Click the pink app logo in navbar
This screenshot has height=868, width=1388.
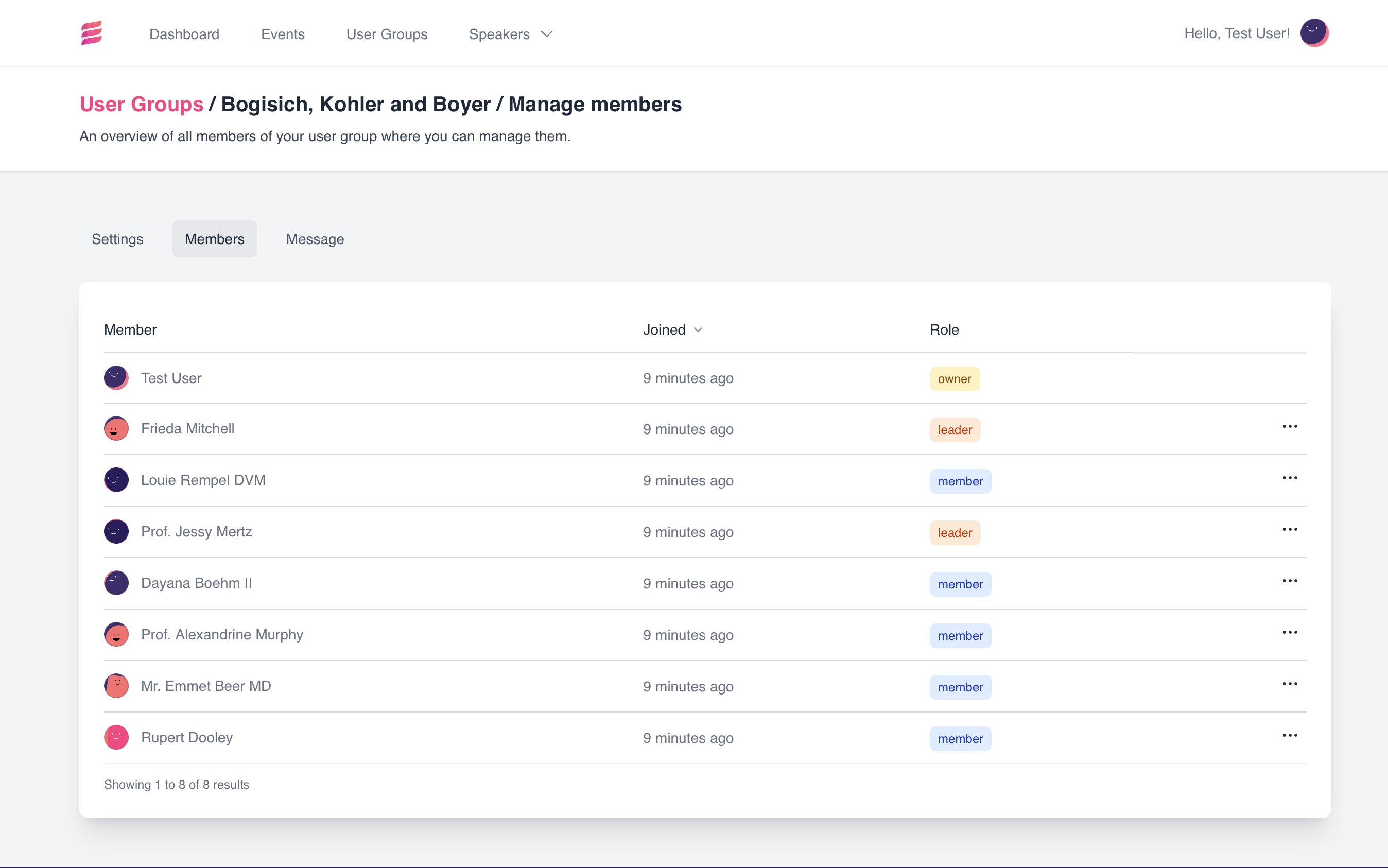click(x=92, y=33)
